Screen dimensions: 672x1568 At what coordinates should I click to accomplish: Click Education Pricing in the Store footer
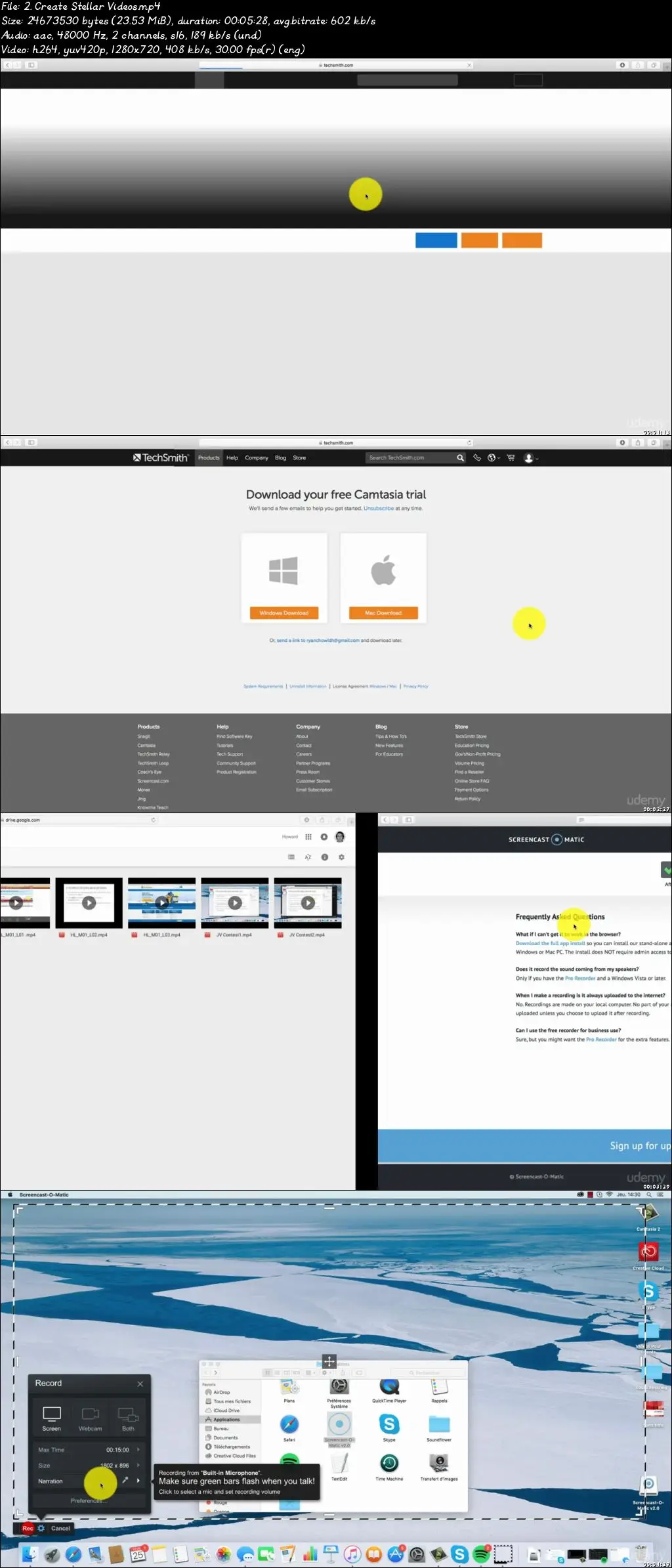tap(472, 745)
